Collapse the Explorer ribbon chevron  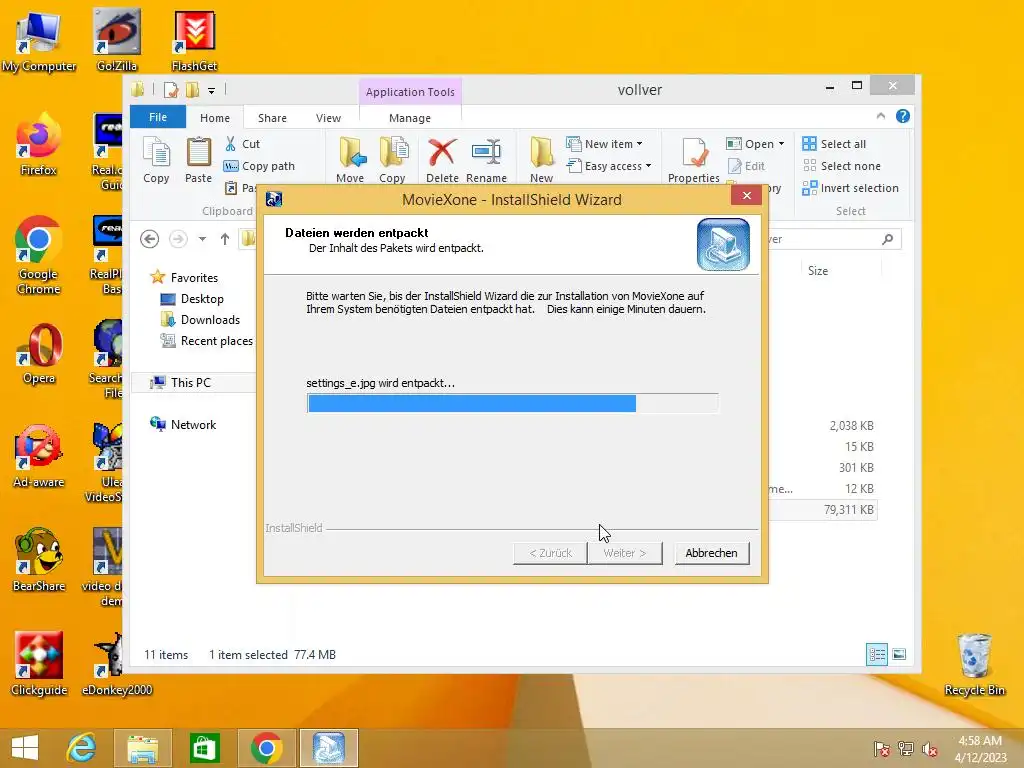coord(881,116)
